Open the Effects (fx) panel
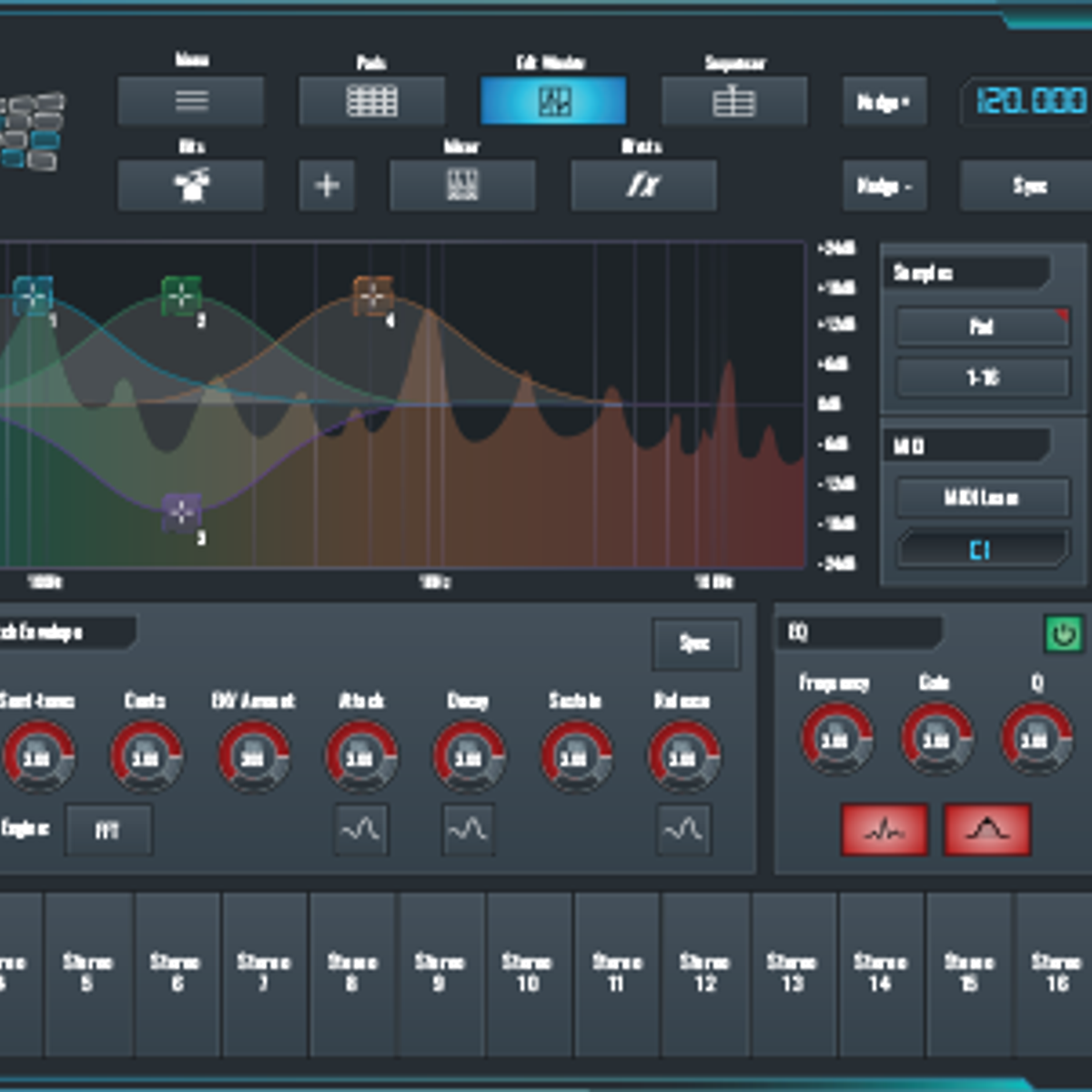Image resolution: width=1092 pixels, height=1092 pixels. [x=642, y=186]
